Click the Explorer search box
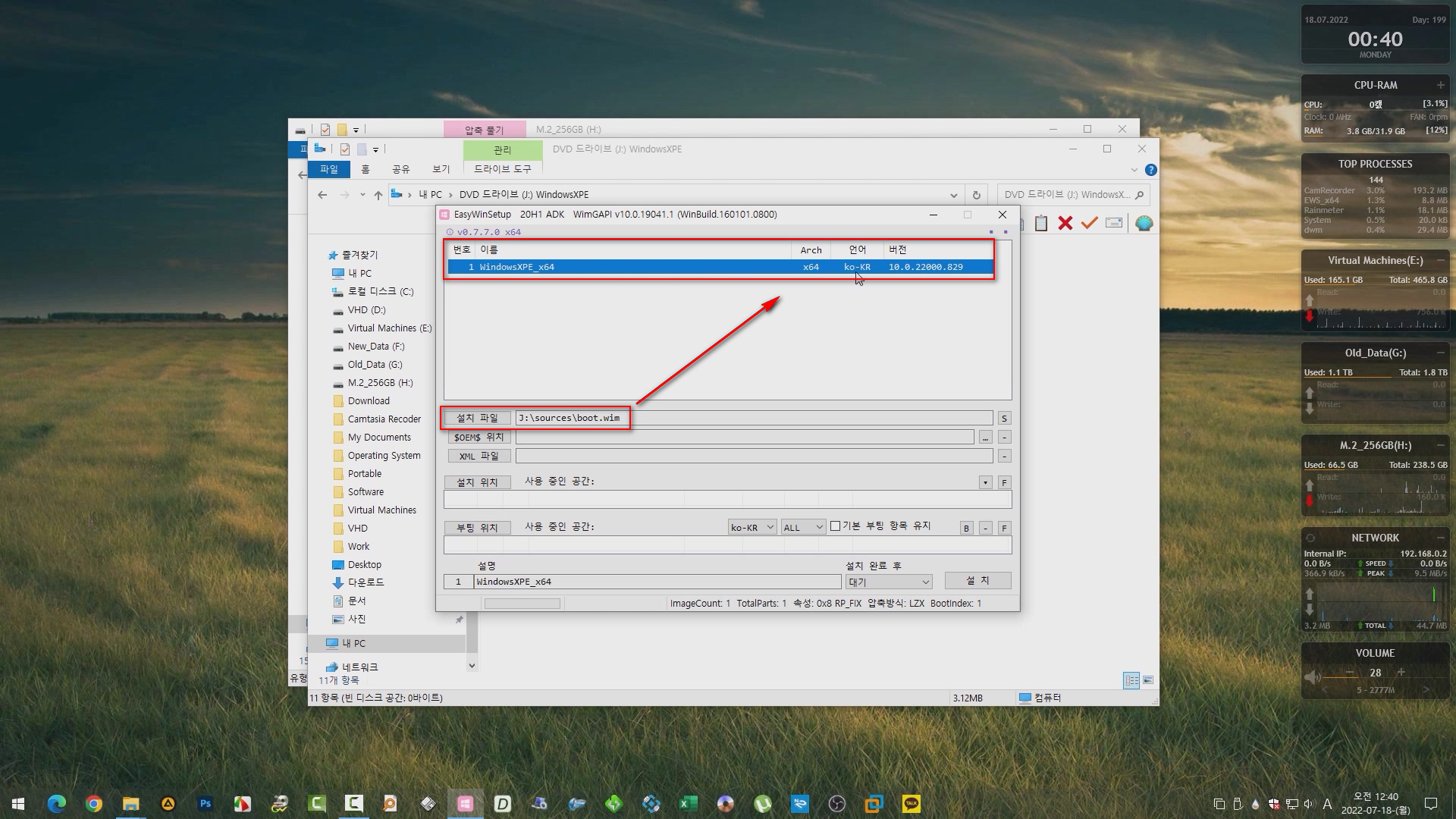Image resolution: width=1456 pixels, height=819 pixels. (x=1073, y=195)
